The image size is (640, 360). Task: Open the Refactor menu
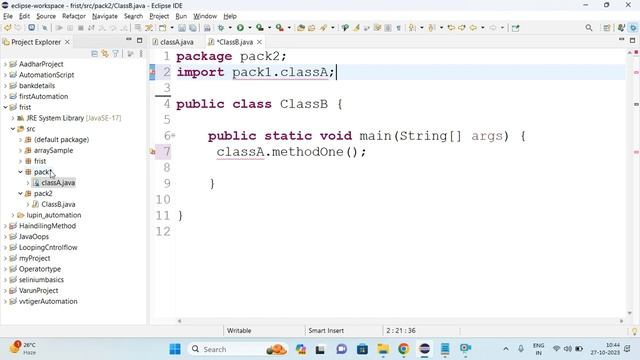74,16
